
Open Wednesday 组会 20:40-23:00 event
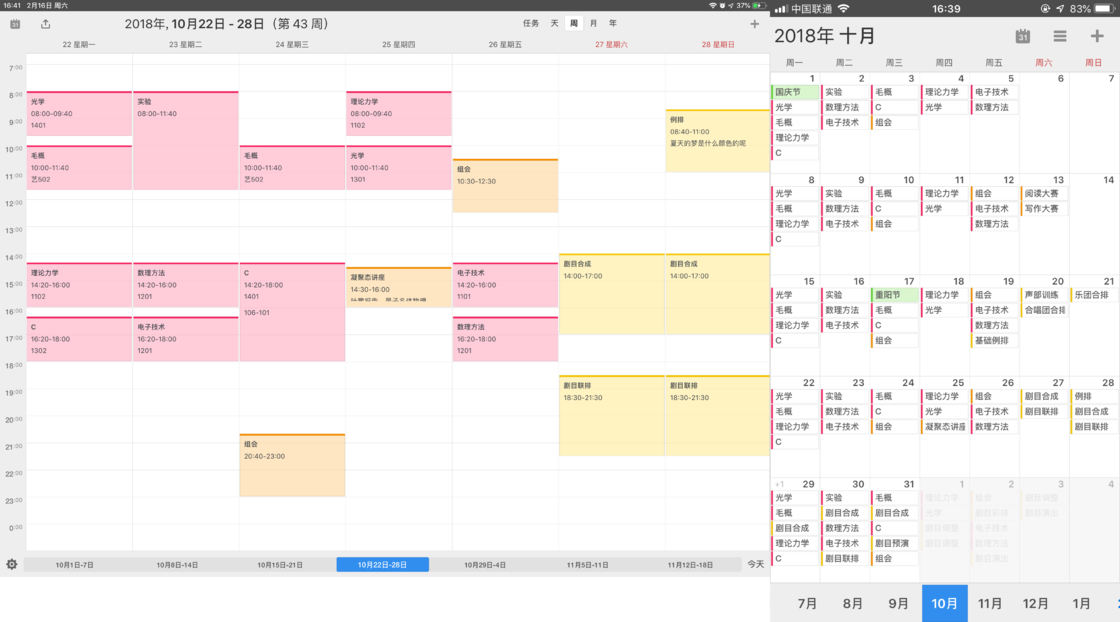pos(292,465)
